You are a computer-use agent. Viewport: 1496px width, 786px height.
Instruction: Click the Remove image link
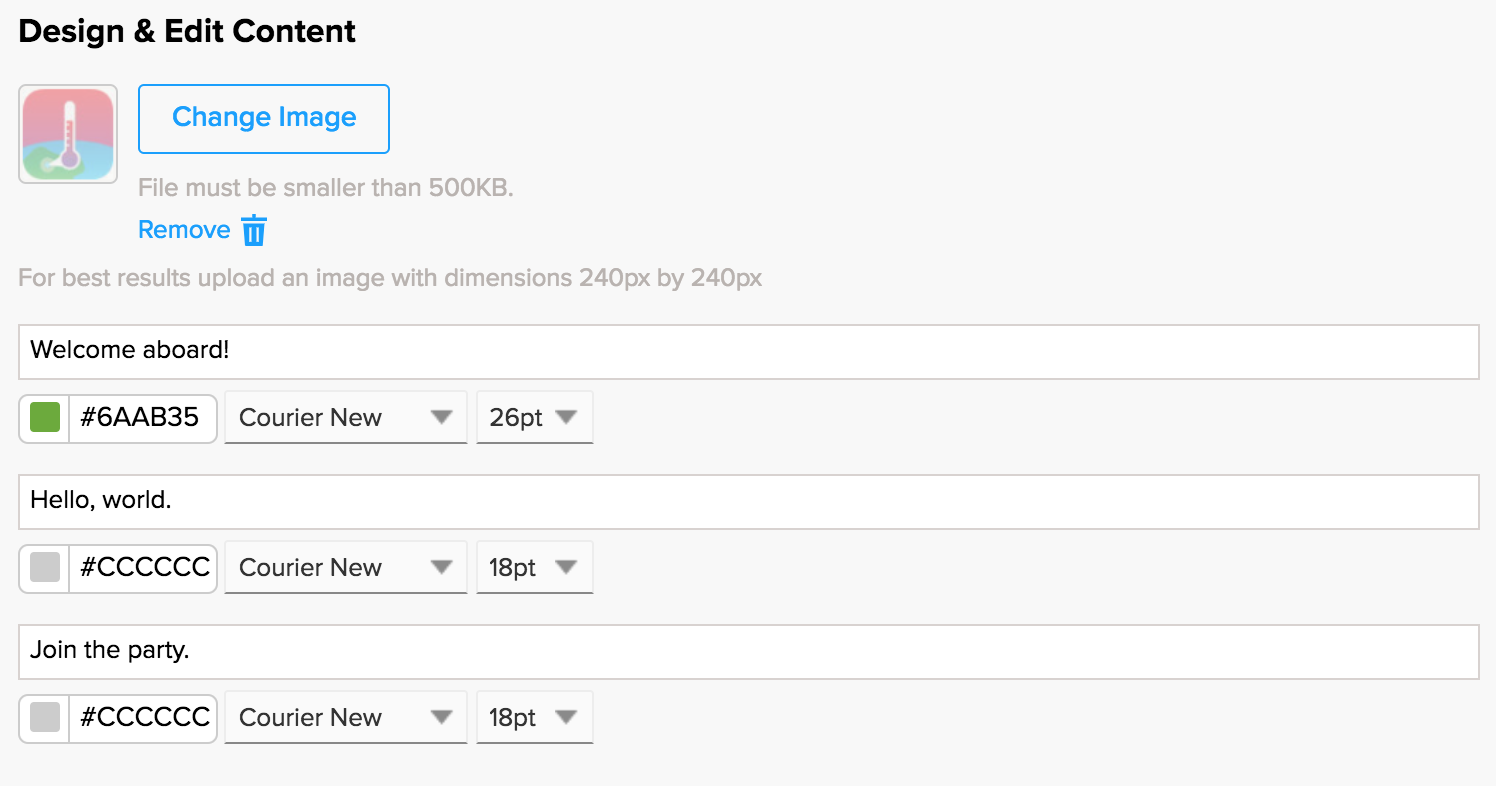point(184,230)
